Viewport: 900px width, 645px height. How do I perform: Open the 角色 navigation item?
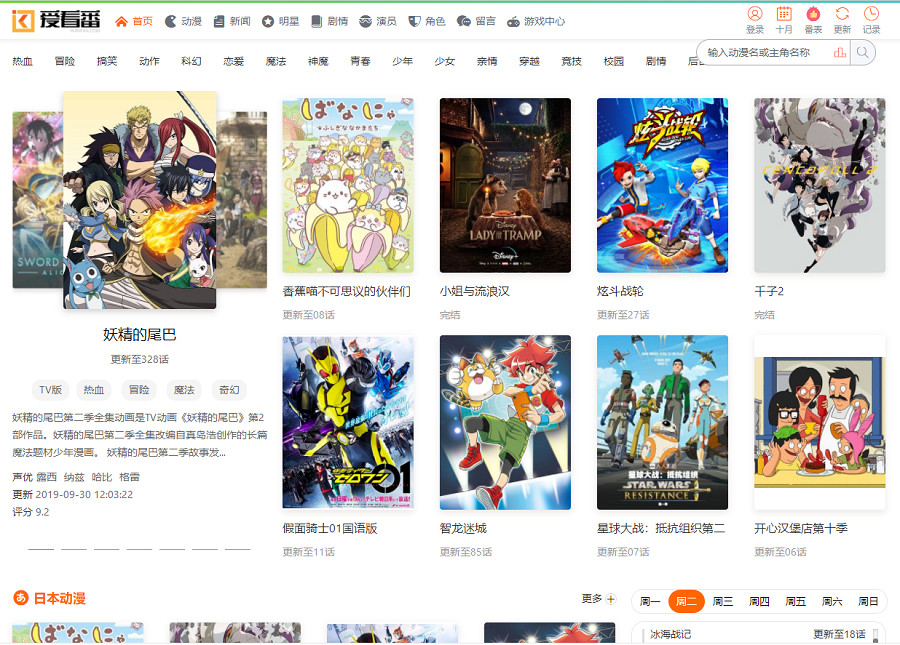pyautogui.click(x=426, y=21)
